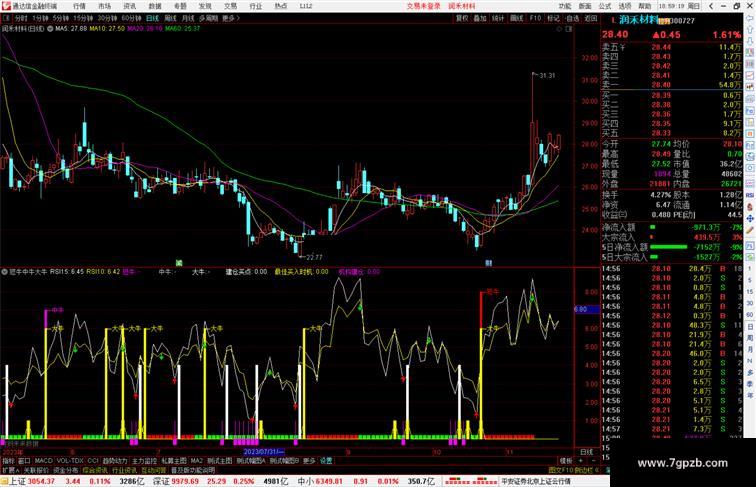This screenshot has height=487, width=756.
Task: Click the line chart icon in sidebar
Action: click(750, 76)
